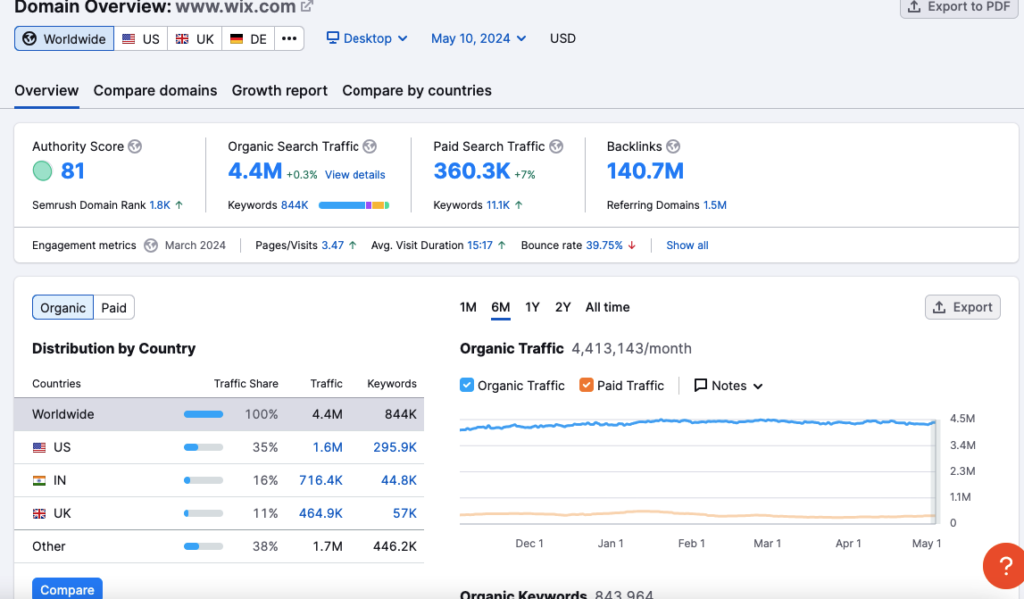The image size is (1024, 599).
Task: Open the orange help question mark button
Action: [1004, 566]
